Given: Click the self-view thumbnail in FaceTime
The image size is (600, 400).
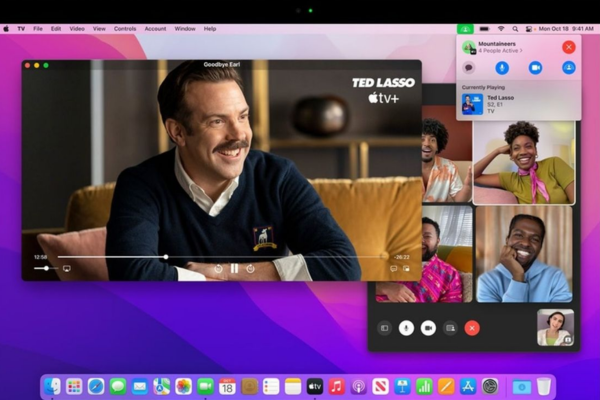Looking at the screenshot, I should point(555,328).
